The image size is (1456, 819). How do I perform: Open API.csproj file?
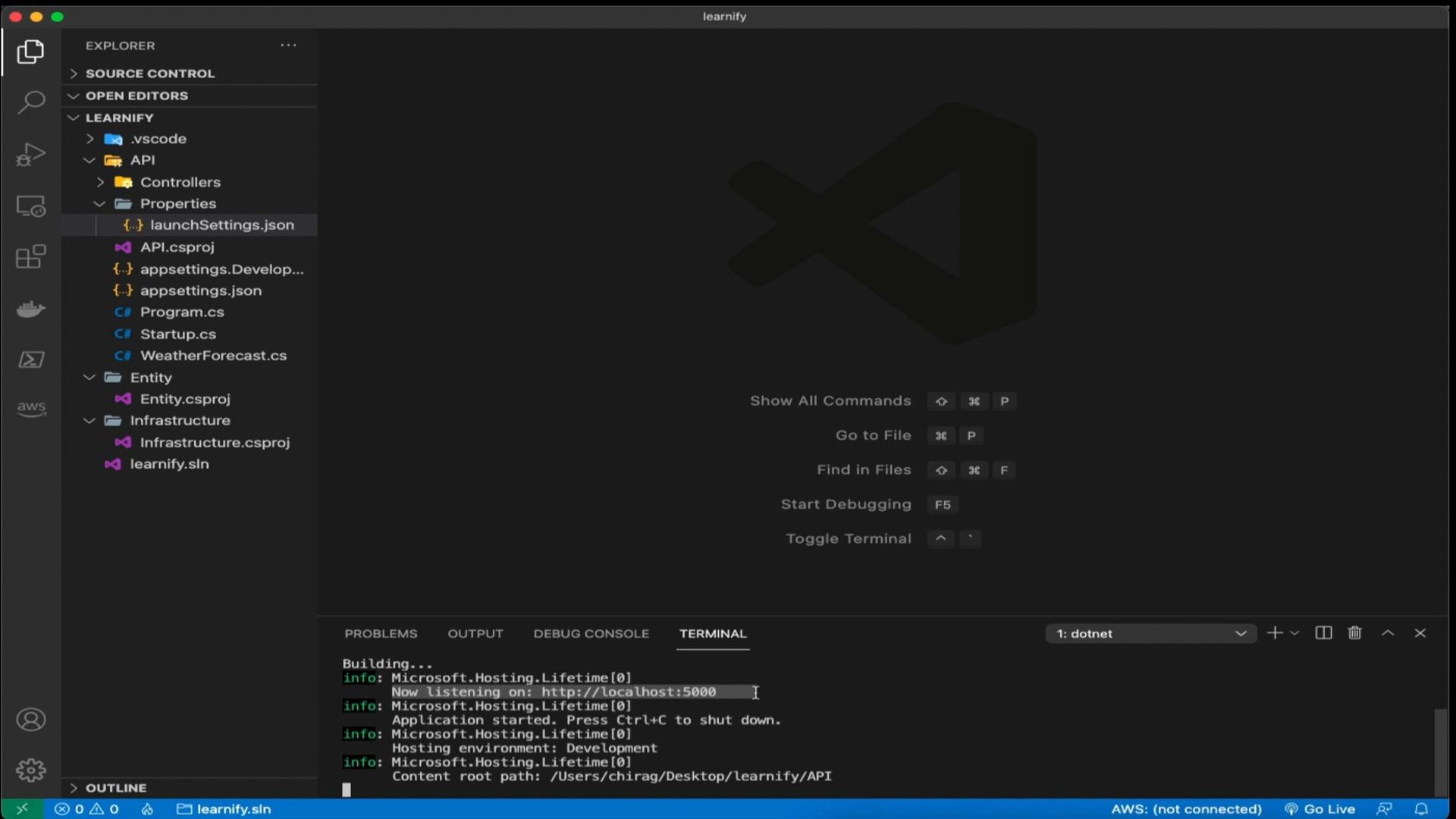point(190,247)
